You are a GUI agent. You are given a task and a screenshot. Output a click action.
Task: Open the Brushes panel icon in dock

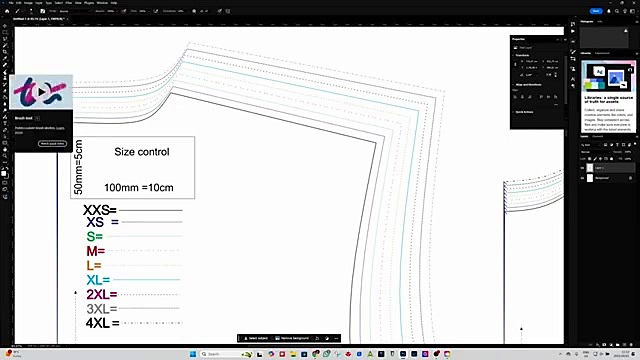pyautogui.click(x=573, y=52)
